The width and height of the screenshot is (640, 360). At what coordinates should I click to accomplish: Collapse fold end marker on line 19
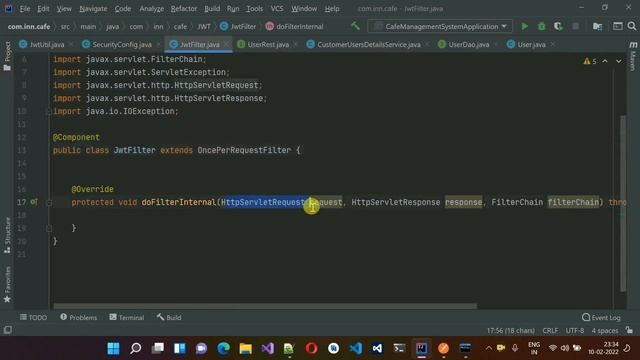point(49,228)
